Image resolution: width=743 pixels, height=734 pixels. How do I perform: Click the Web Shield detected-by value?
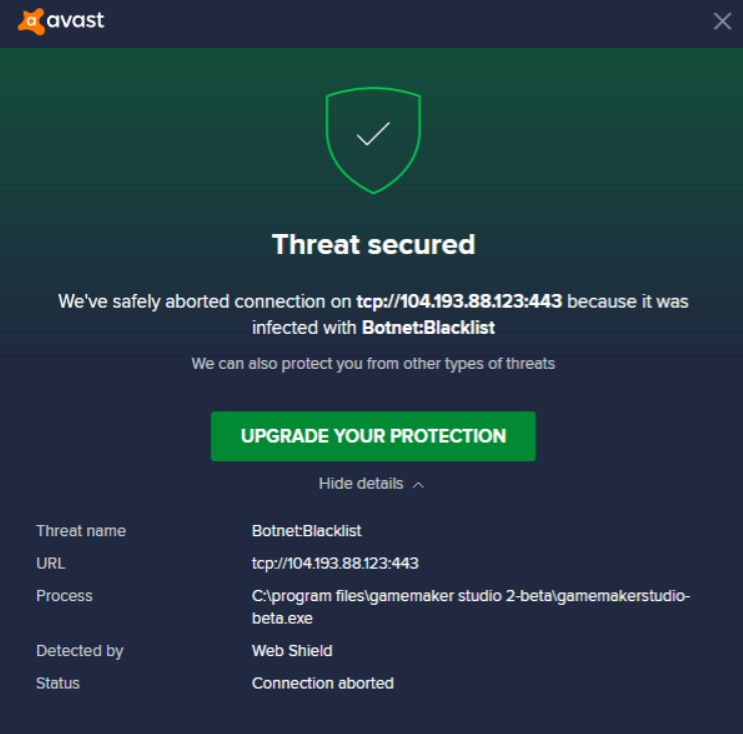tap(292, 651)
